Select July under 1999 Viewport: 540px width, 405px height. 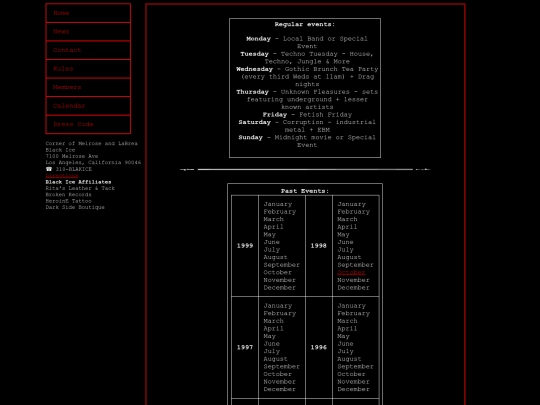[271, 250]
